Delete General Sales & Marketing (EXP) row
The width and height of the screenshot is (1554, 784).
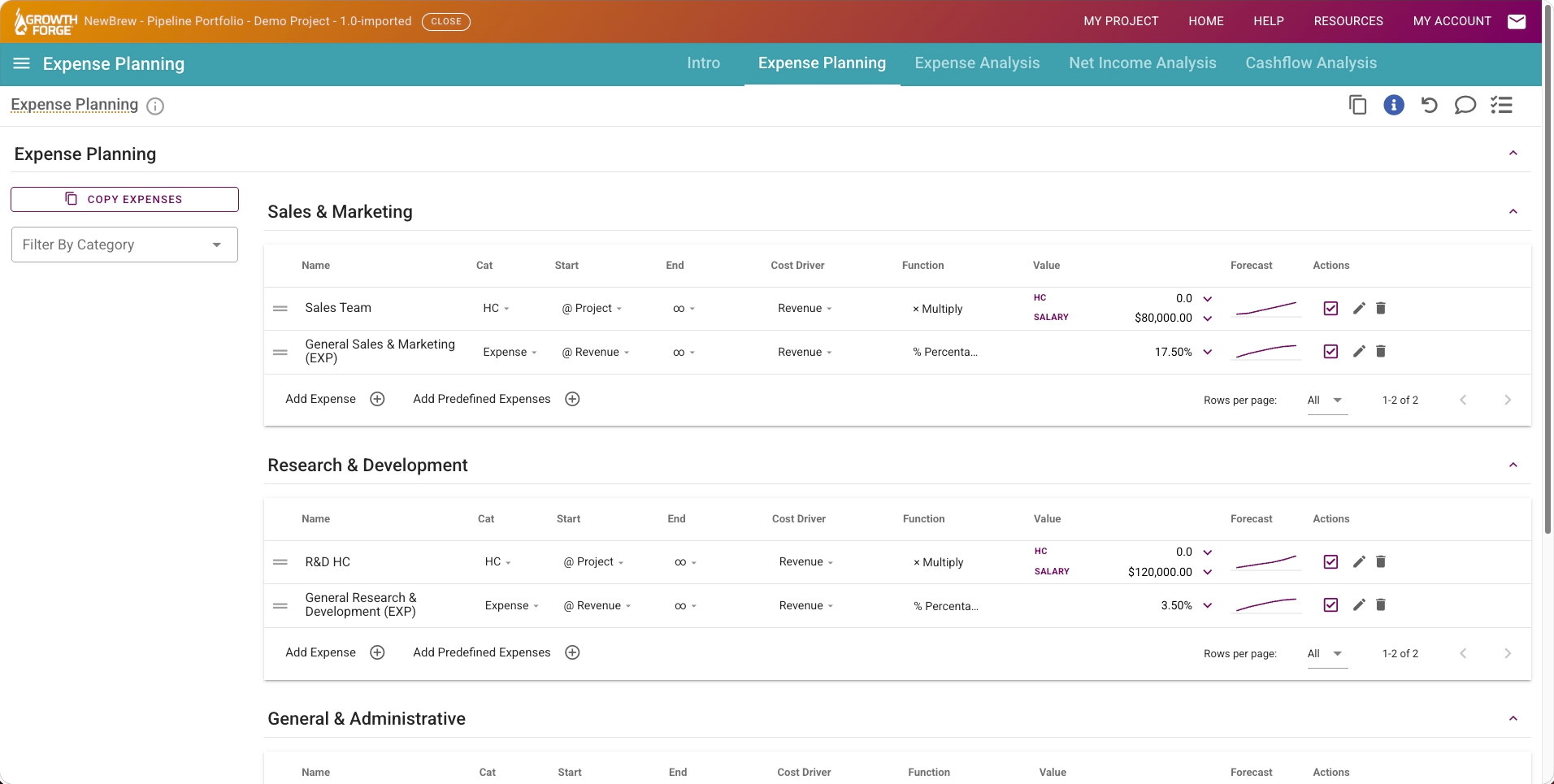click(1381, 351)
